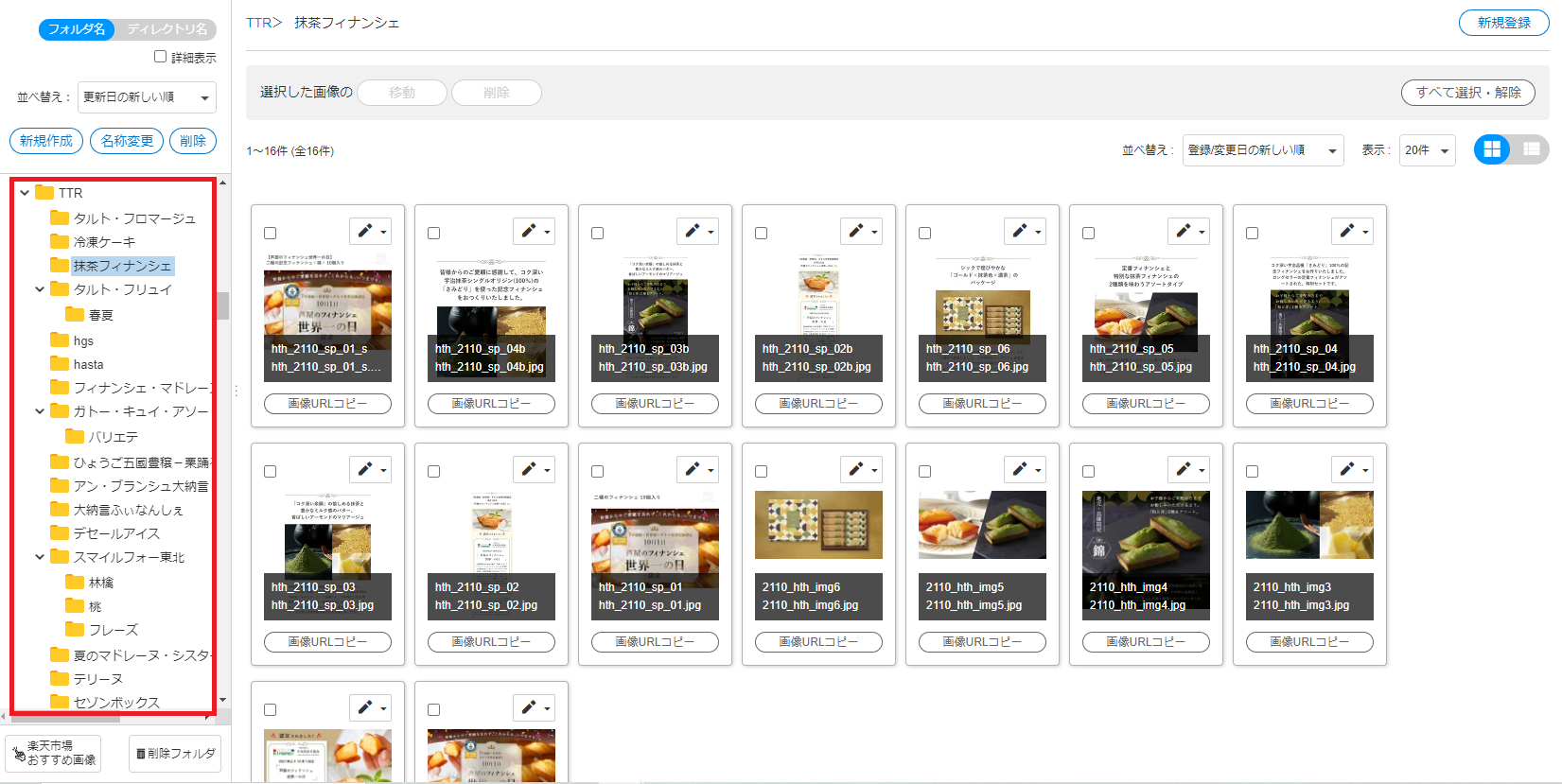The width and height of the screenshot is (1562, 784).
Task: Open edit pencil menu for 2110_hth_img4
Action: 1189,469
